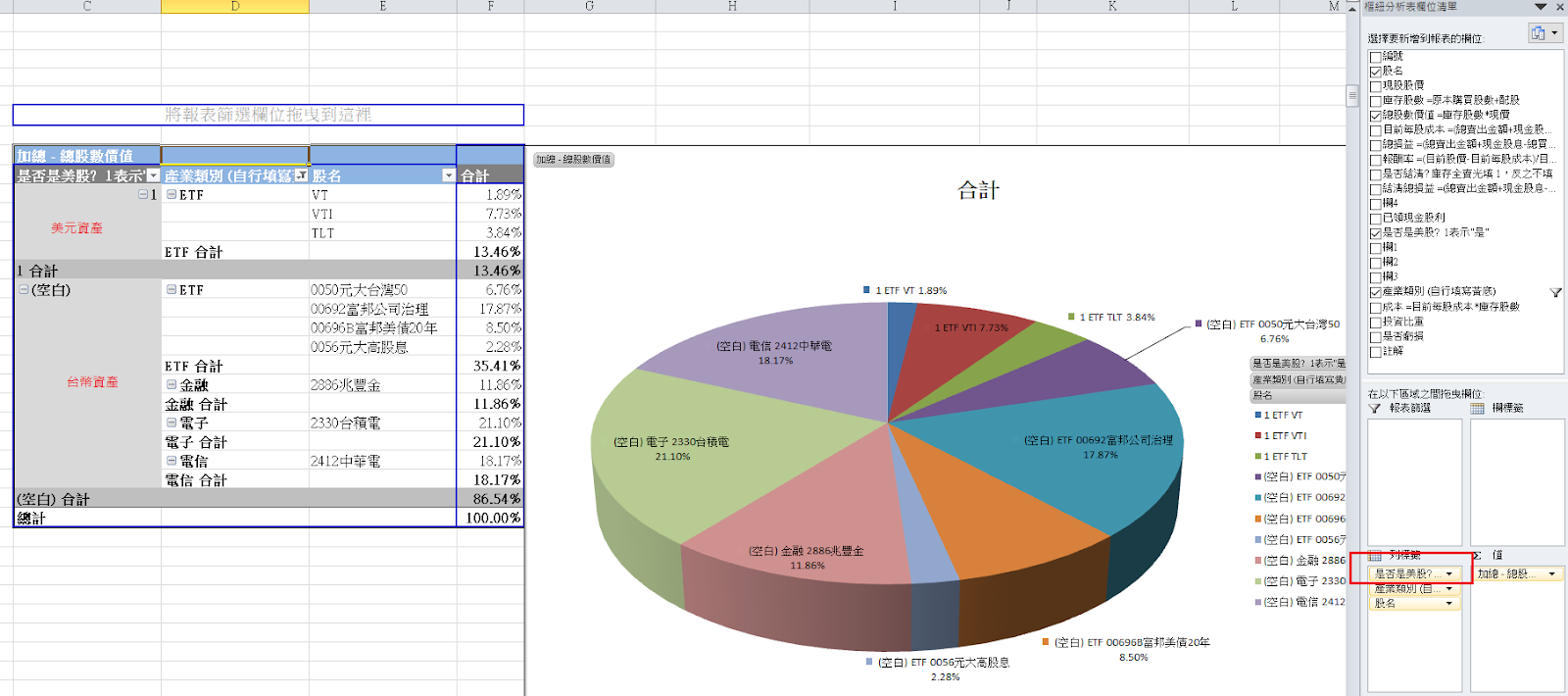Select the 2330台積電 cell
The width and height of the screenshot is (1568, 696).
[x=383, y=423]
